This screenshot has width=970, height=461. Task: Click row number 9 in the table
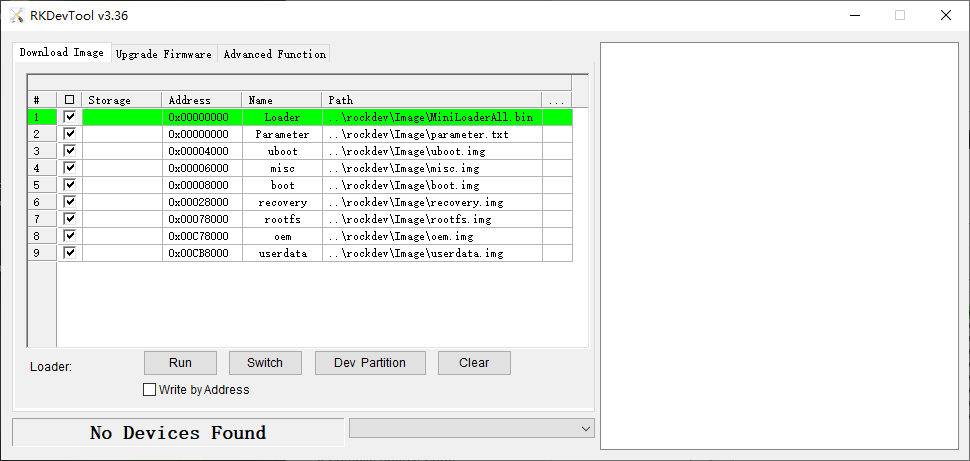[x=42, y=253]
